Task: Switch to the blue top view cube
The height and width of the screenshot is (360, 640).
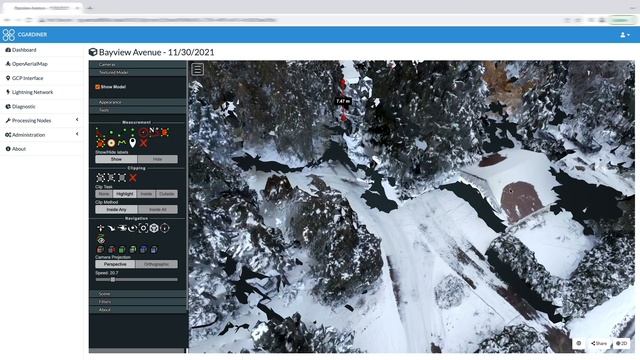Action: click(143, 249)
